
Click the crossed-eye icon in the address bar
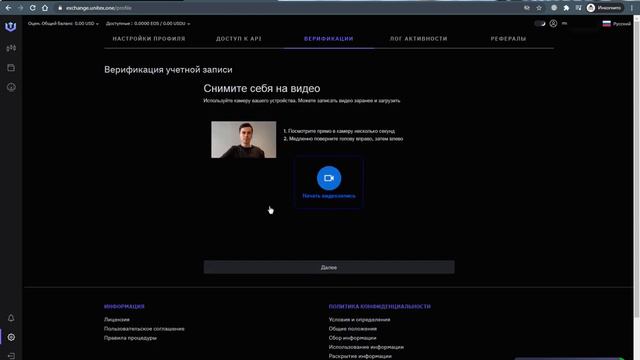(x=527, y=8)
